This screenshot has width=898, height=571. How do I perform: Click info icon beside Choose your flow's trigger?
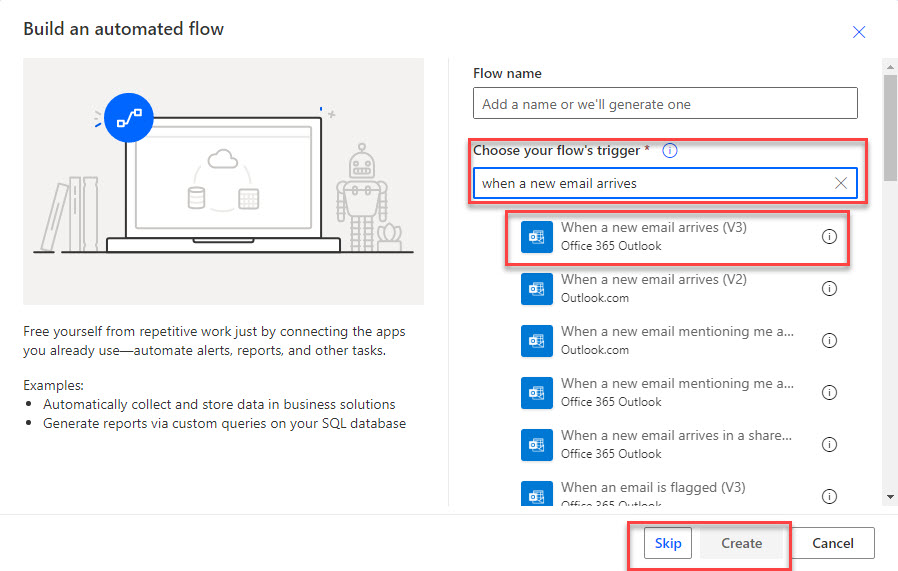[670, 151]
